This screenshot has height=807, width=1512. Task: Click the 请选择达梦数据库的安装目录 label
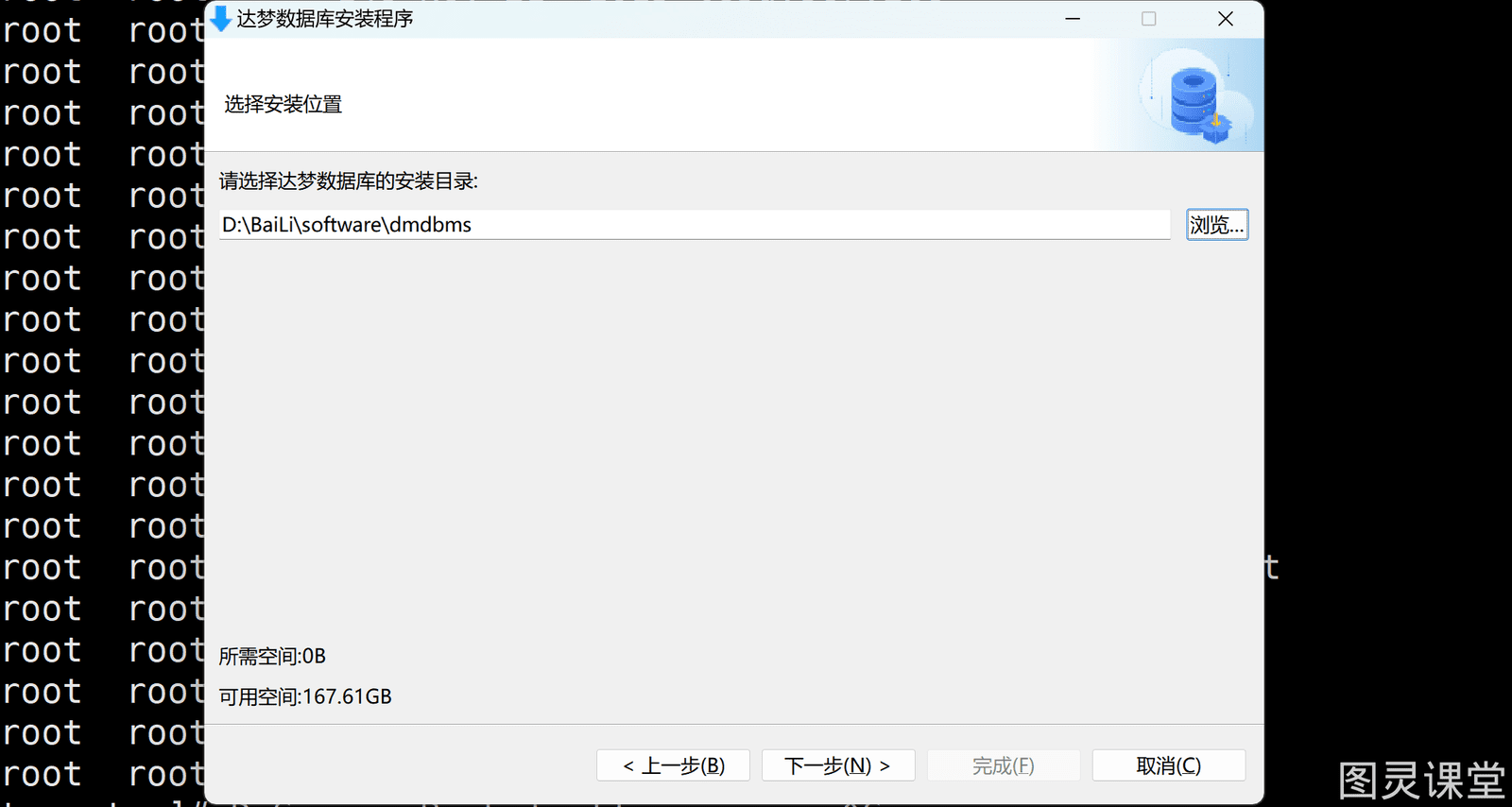(x=349, y=180)
